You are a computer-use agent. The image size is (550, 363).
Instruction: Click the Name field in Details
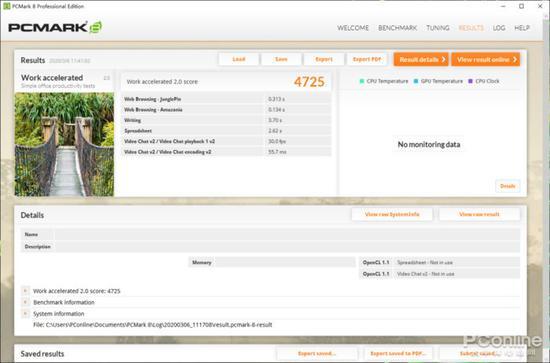(287, 234)
